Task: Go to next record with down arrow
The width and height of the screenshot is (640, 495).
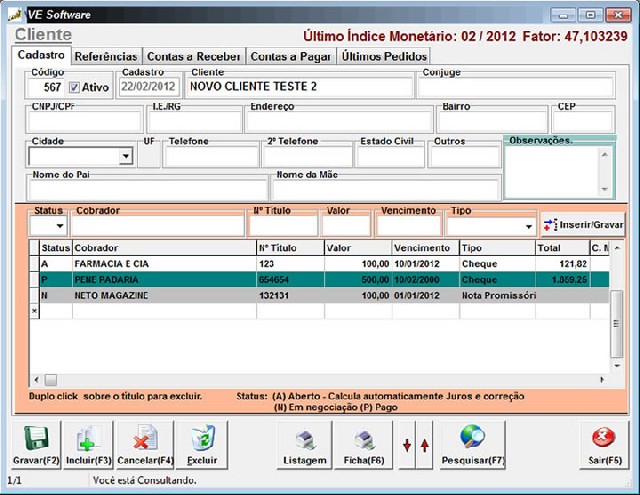Action: coord(407,445)
